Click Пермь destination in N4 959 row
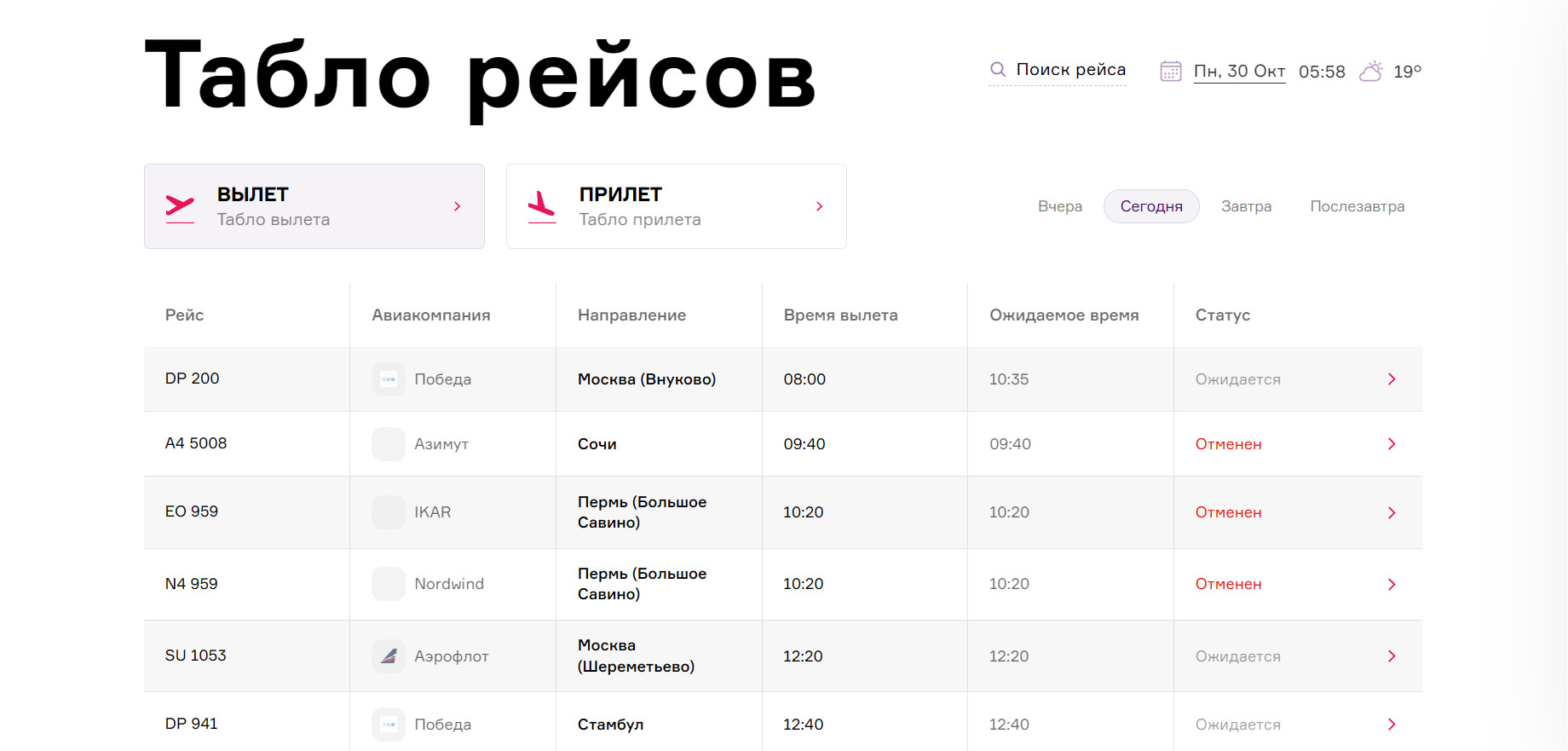Image resolution: width=1568 pixels, height=751 pixels. pos(643,584)
